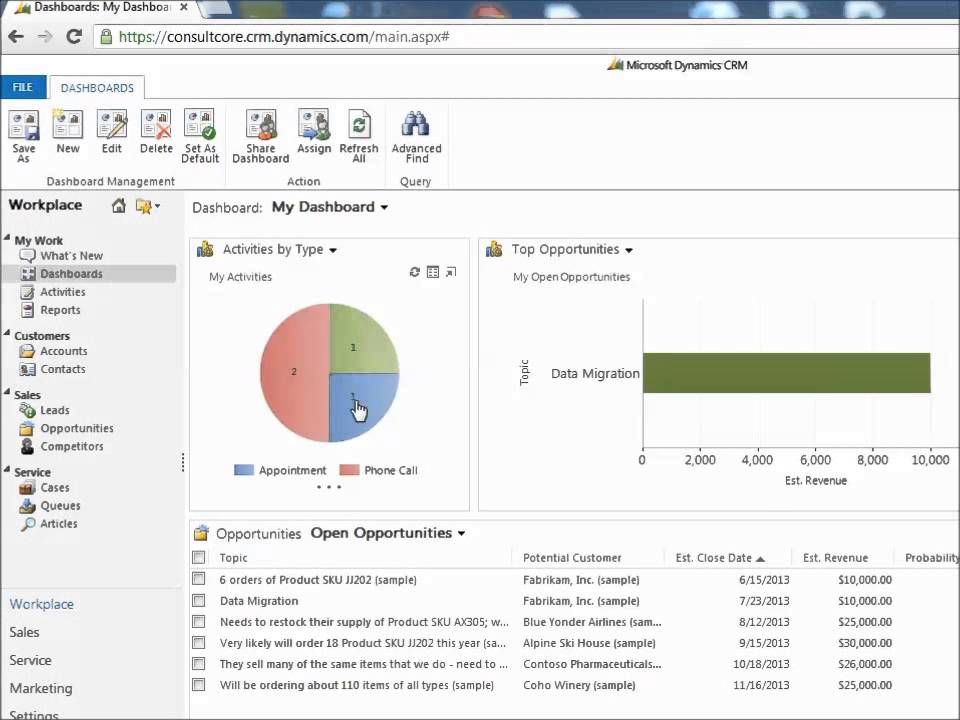Switch to the Sales area

[x=24, y=632]
